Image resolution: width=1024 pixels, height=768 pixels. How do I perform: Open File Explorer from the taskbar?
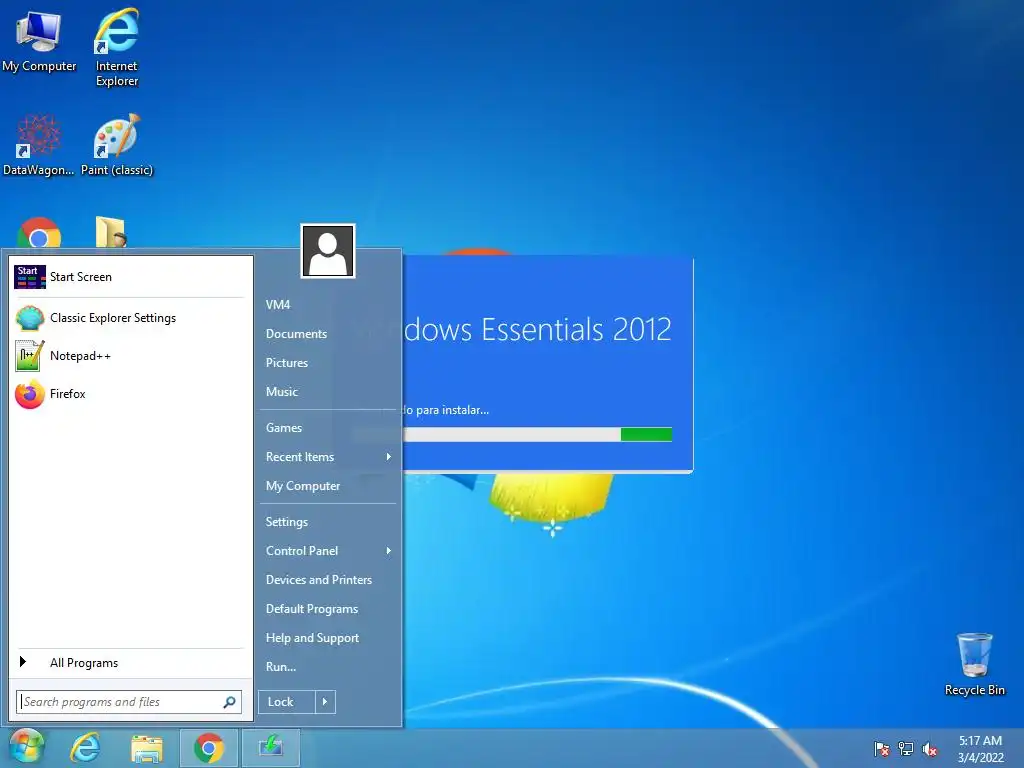[x=147, y=748]
